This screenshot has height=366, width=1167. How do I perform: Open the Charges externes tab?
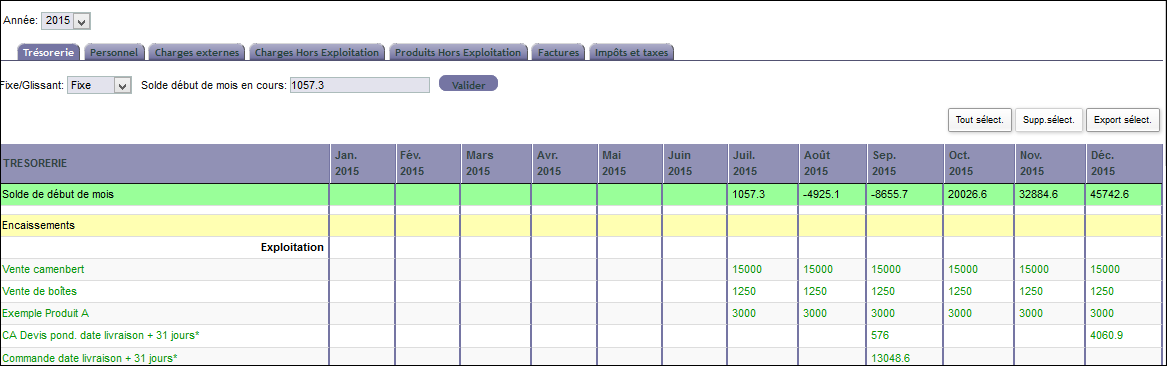(x=197, y=53)
